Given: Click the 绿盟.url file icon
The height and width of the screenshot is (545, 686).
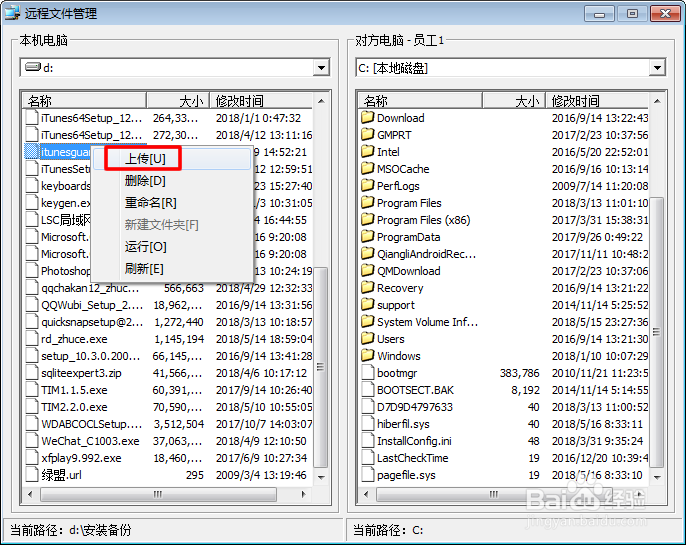Looking at the screenshot, I should tap(32, 475).
